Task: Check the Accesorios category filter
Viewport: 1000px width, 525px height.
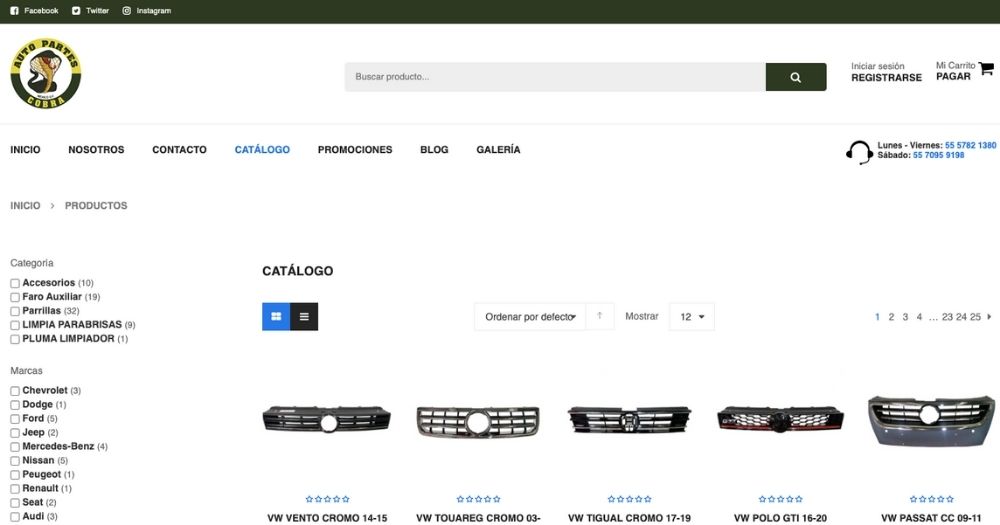Action: (15, 283)
